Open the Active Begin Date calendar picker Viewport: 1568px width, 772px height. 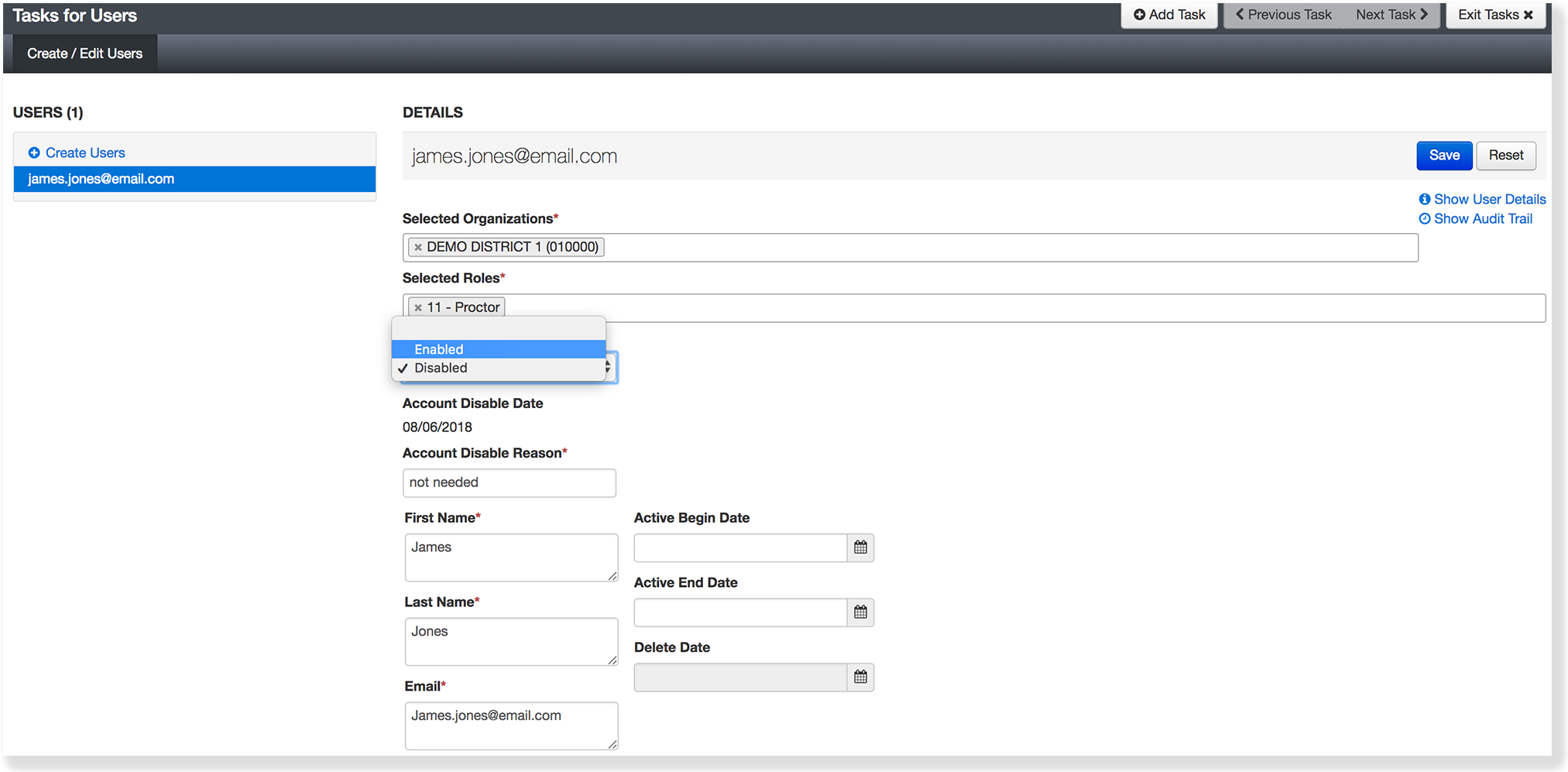[x=860, y=547]
